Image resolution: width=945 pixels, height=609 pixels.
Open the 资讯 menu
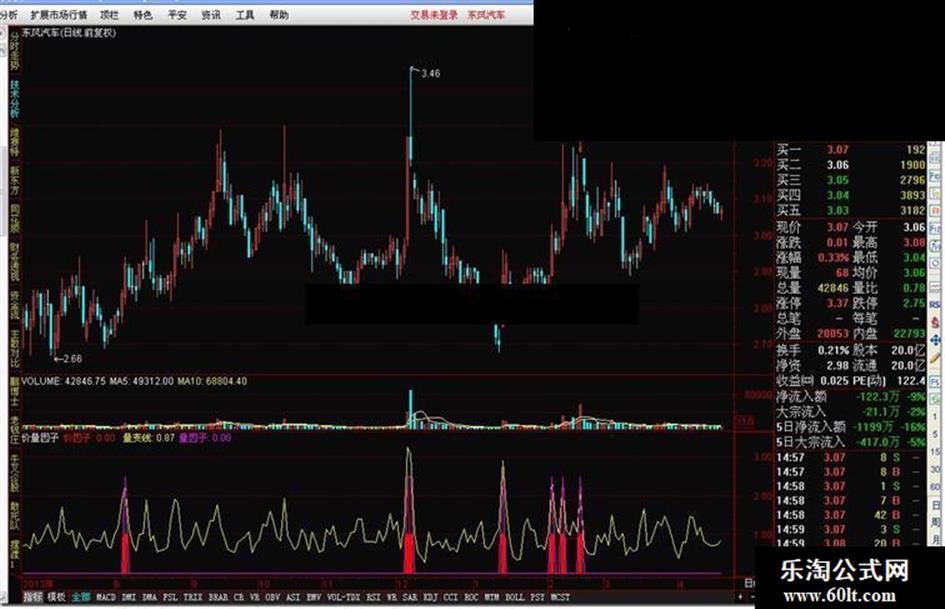[210, 14]
